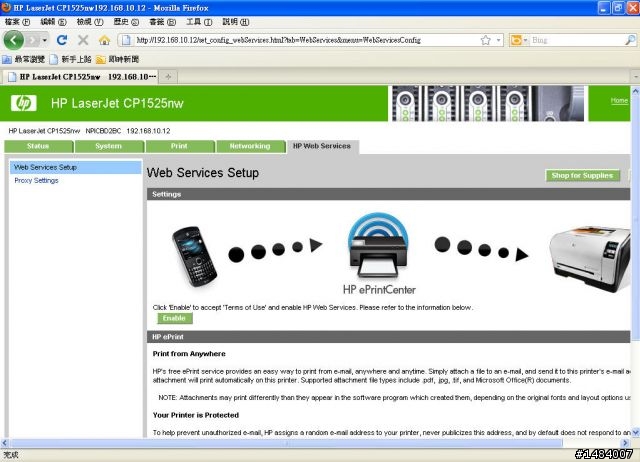This screenshot has height=462, width=640.
Task: Open the back/forward history dropdown arrow
Action: click(44, 40)
